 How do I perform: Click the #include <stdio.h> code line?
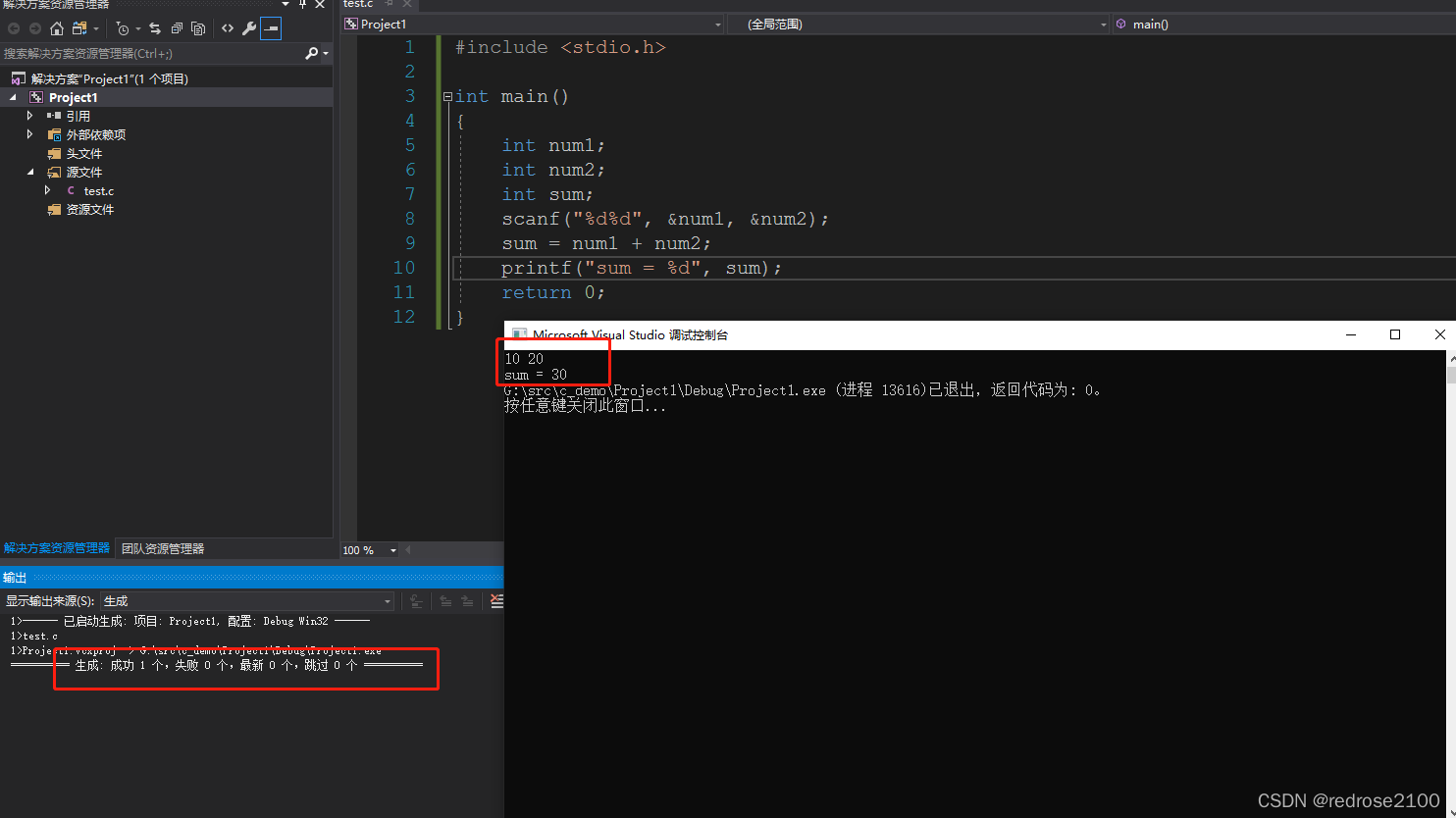pos(560,47)
